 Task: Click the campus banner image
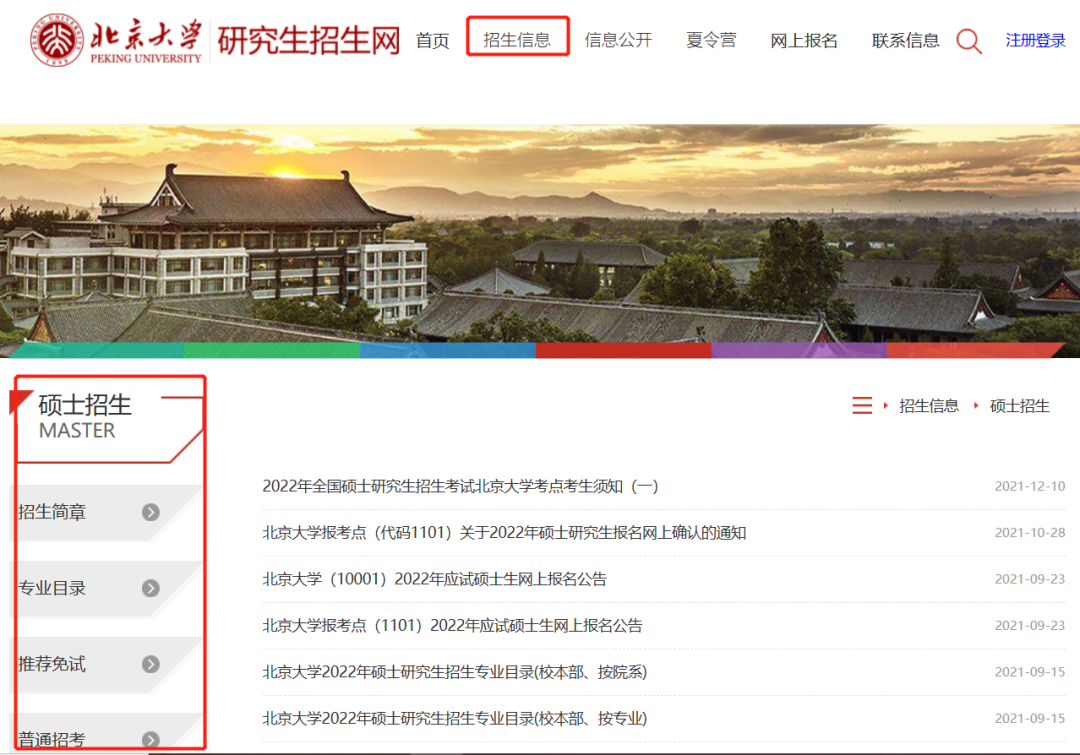click(540, 240)
